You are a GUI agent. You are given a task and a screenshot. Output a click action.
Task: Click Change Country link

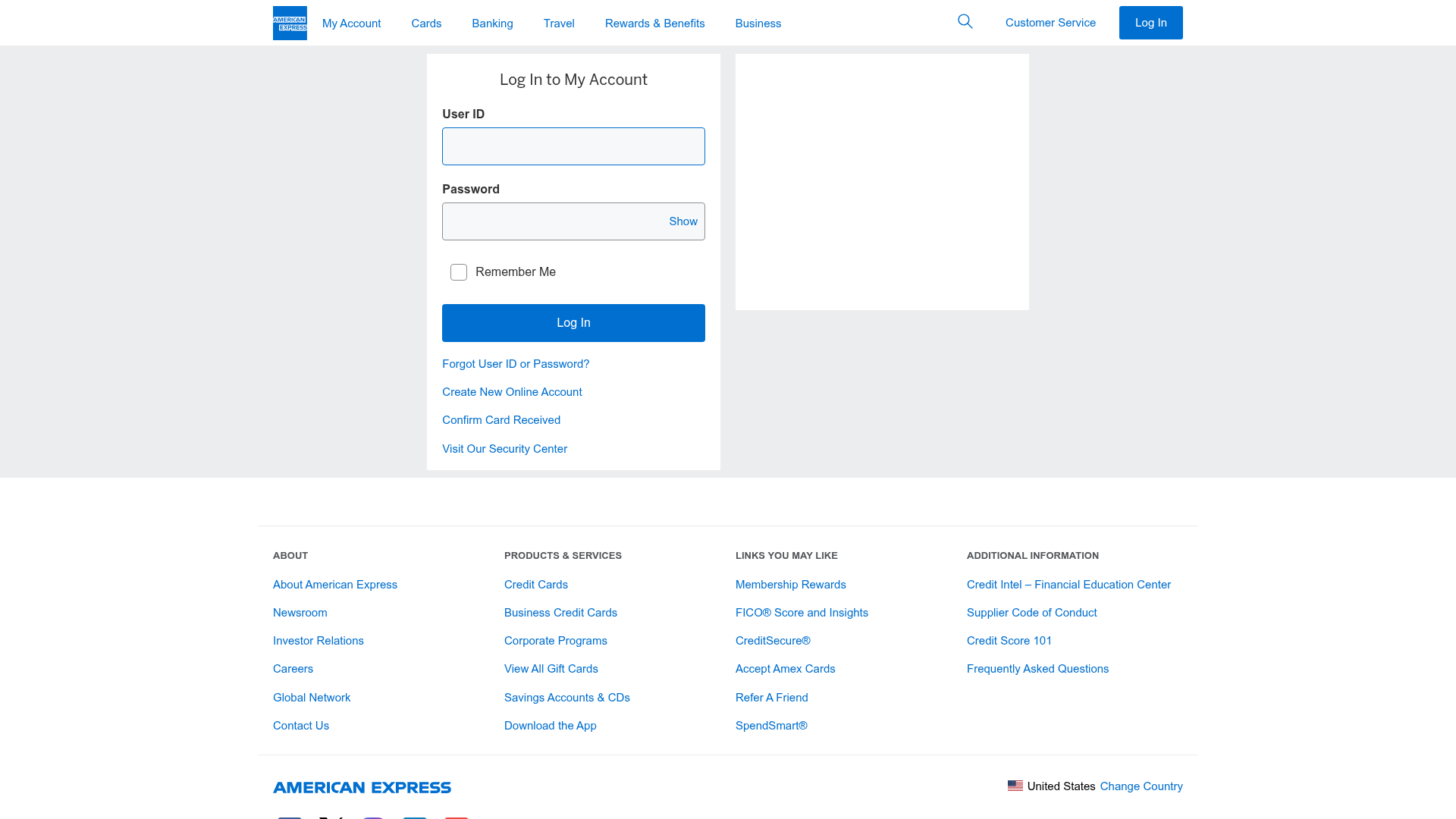click(x=1141, y=786)
